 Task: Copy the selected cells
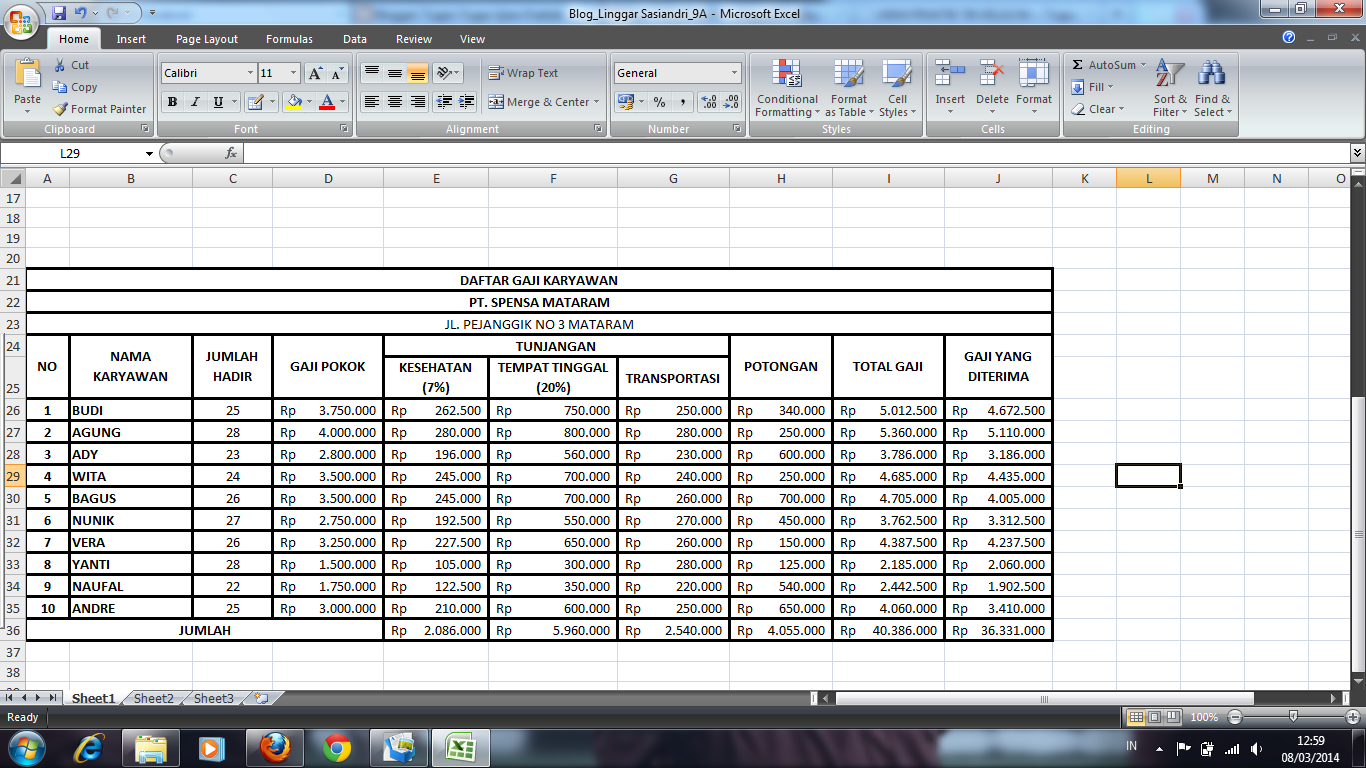pyautogui.click(x=75, y=87)
